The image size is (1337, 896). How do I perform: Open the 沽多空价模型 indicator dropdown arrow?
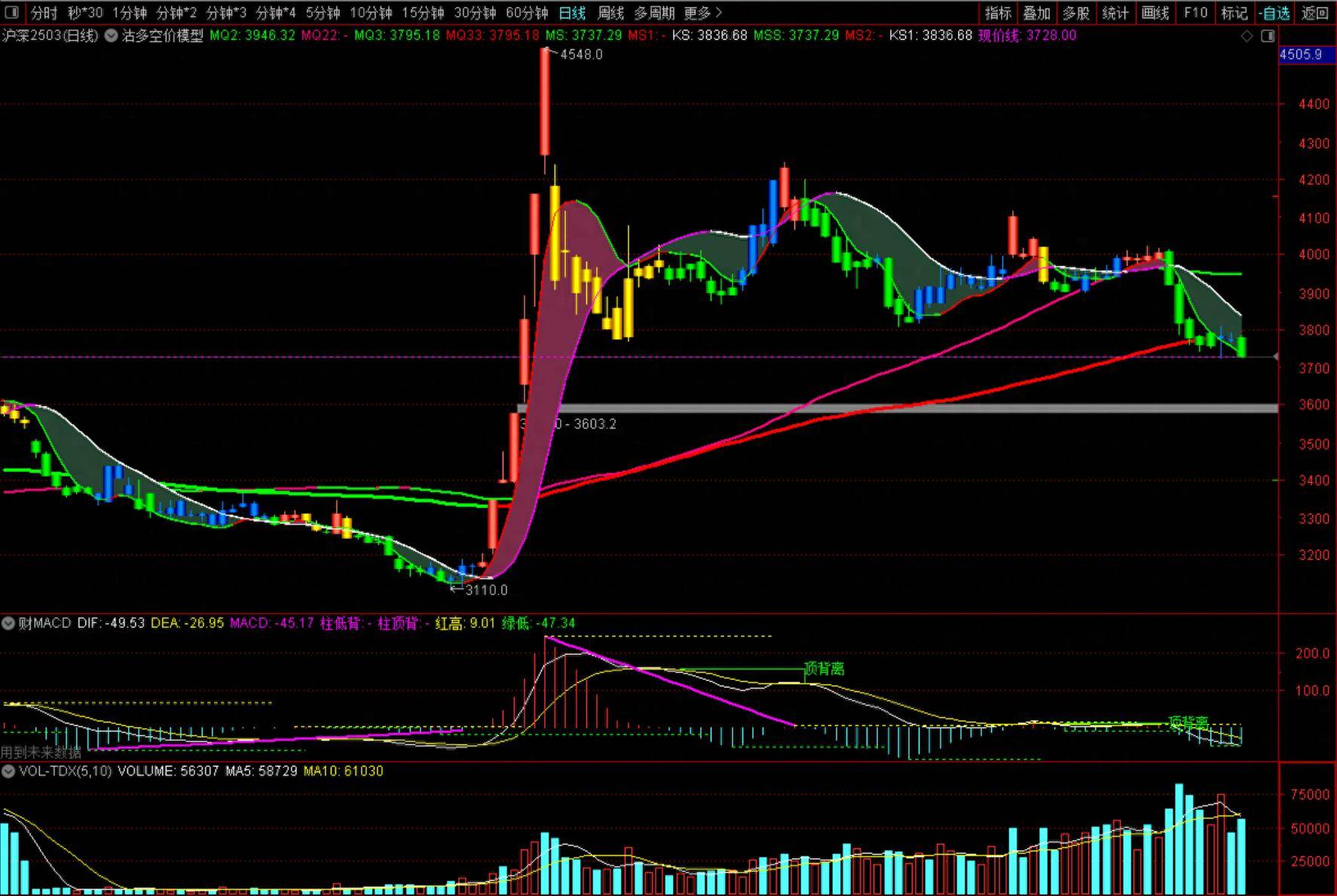click(x=111, y=35)
